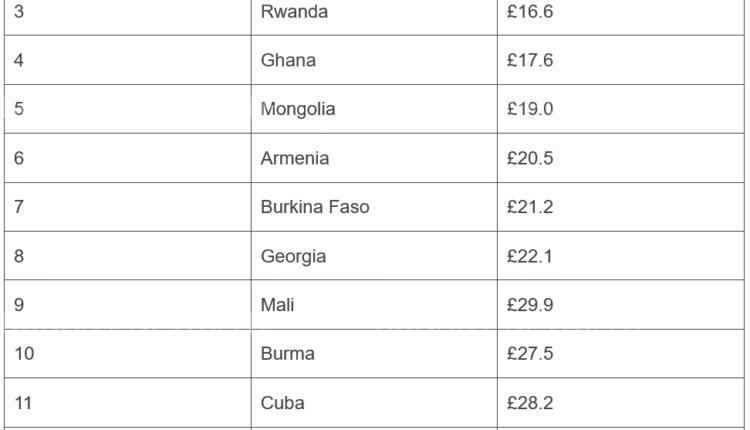Select the £21.2 value cell
The image size is (750, 430).
(531, 207)
